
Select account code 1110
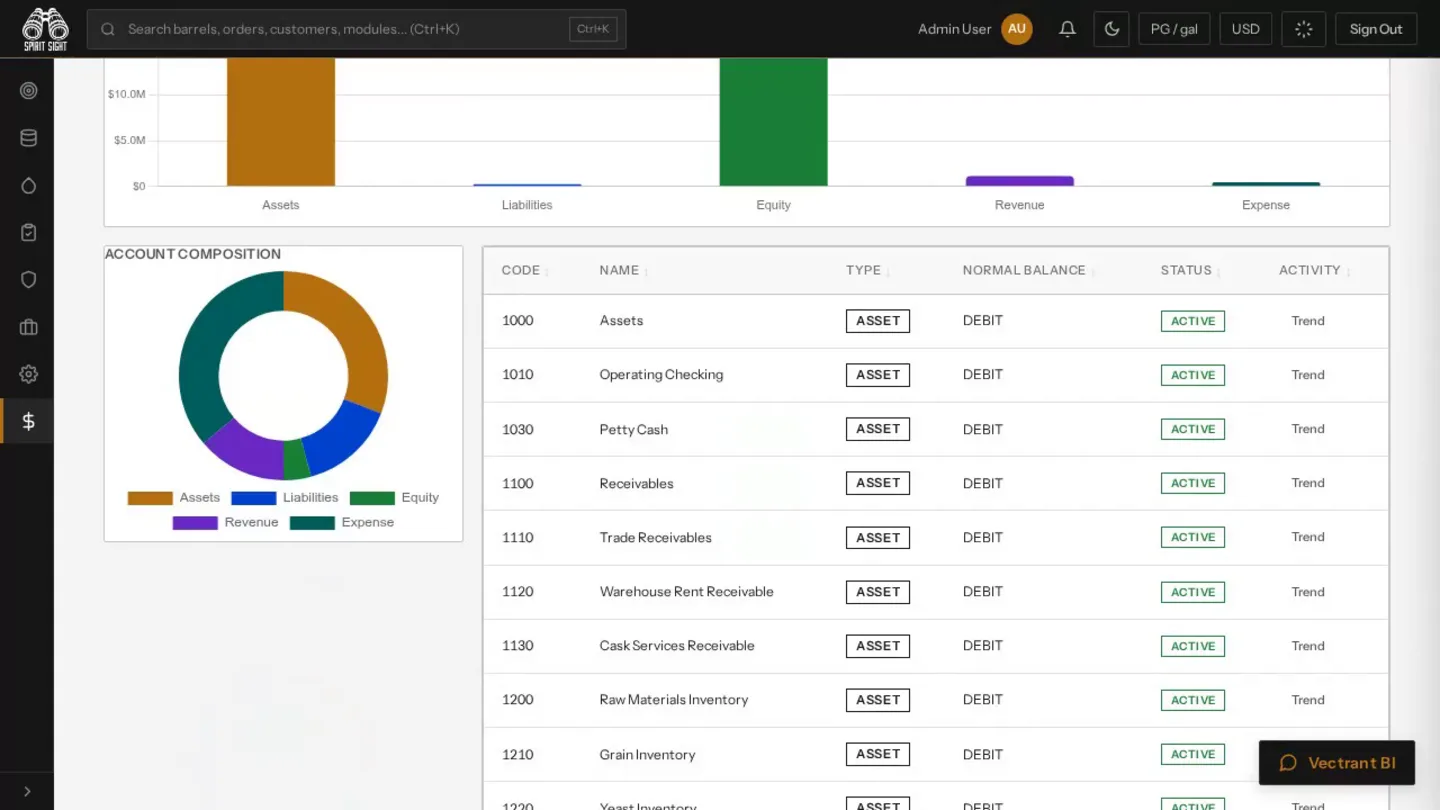pyautogui.click(x=518, y=537)
